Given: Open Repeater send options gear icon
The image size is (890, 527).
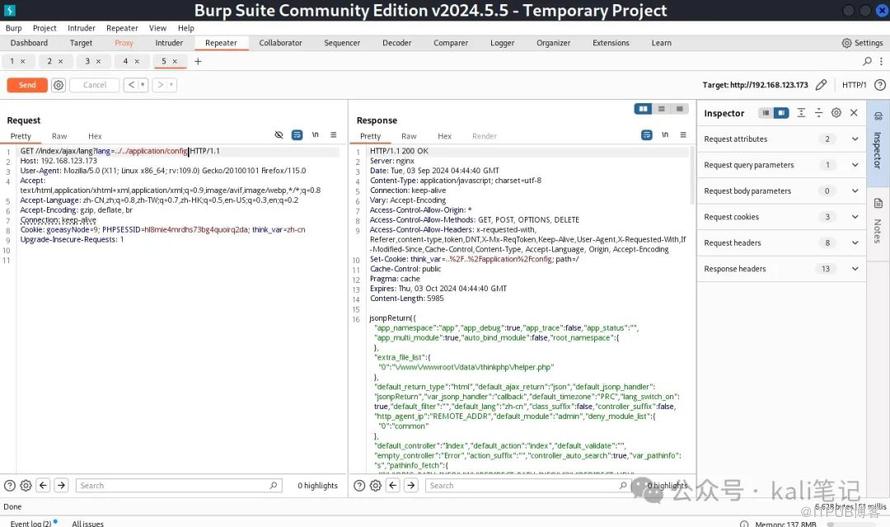Looking at the screenshot, I should click(x=59, y=85).
